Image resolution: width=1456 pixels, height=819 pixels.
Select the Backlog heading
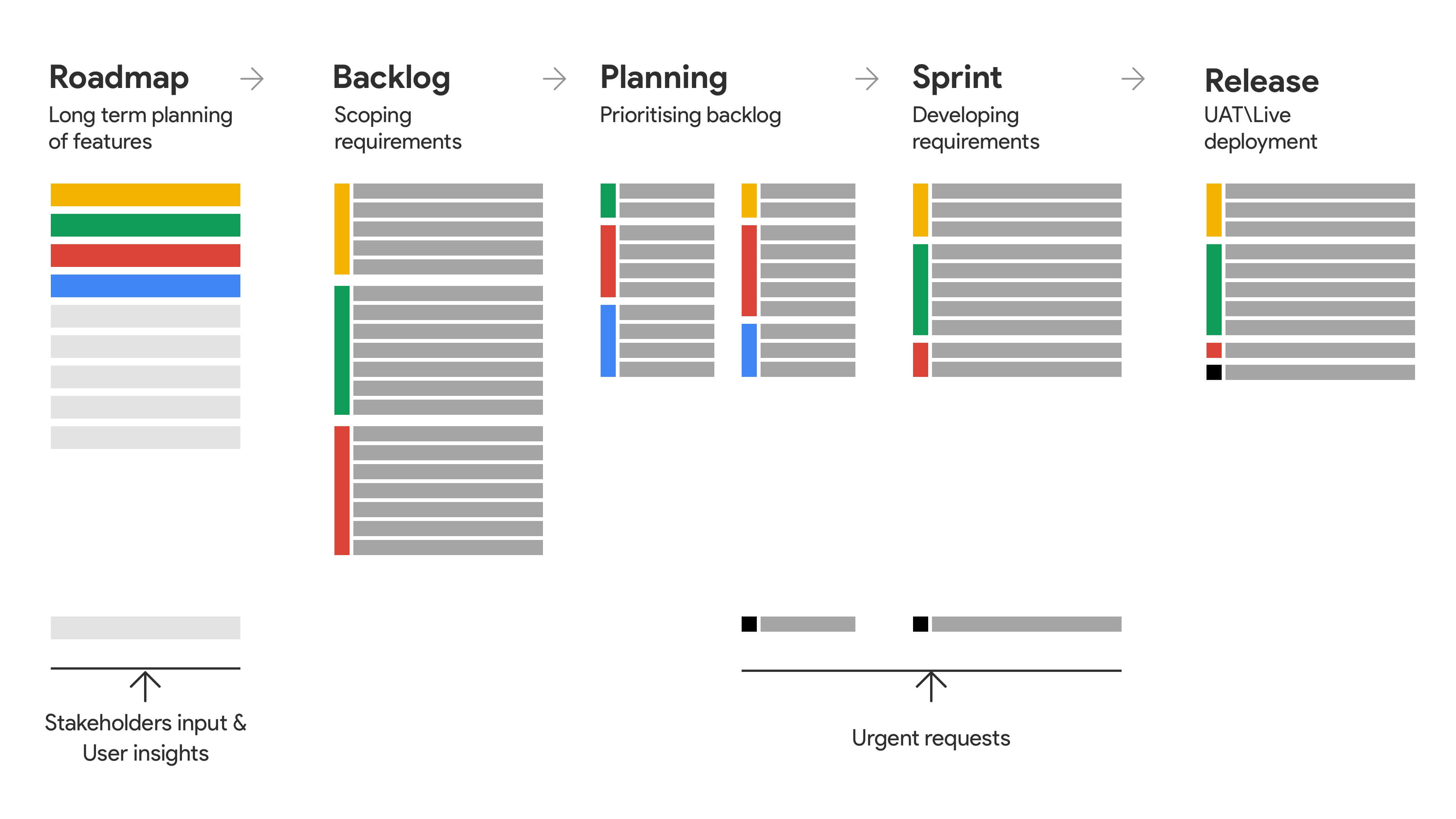(x=391, y=77)
